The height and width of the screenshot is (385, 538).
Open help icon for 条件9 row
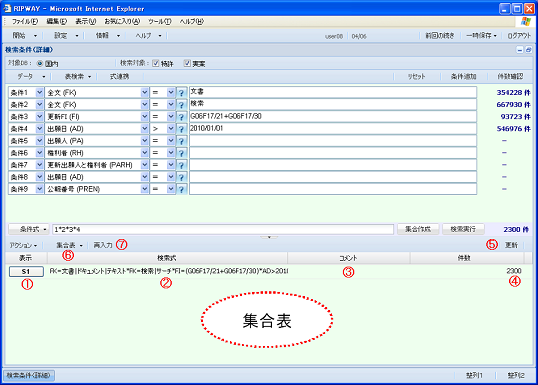pyautogui.click(x=182, y=189)
